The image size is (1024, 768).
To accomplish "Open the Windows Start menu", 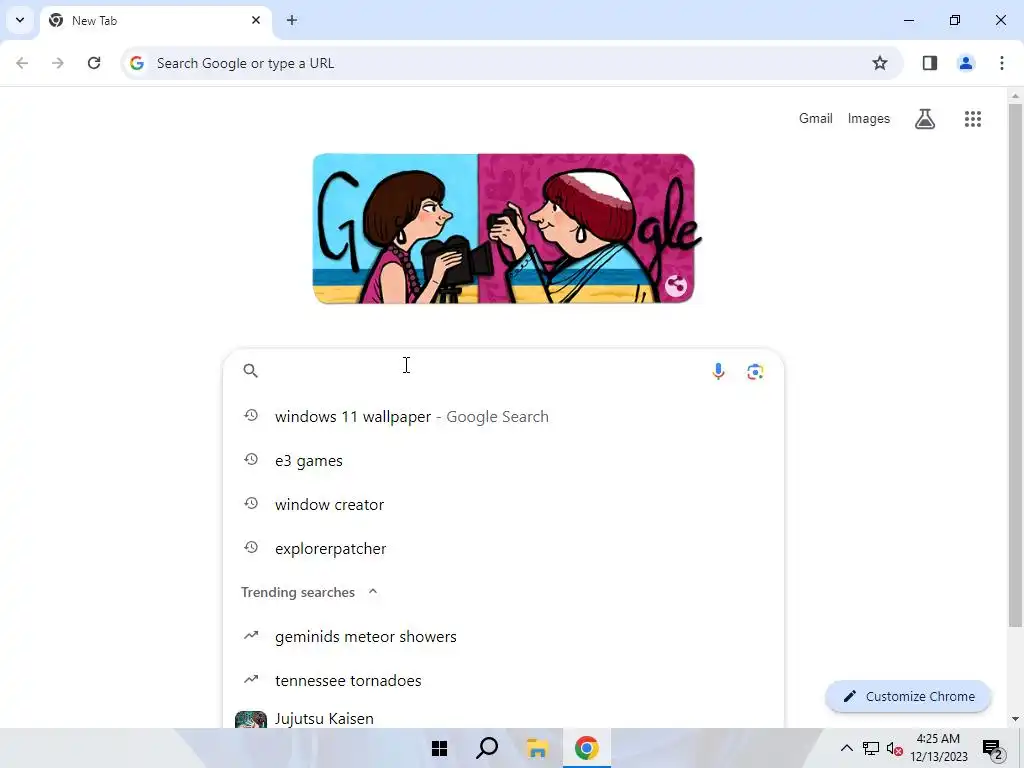I will click(x=440, y=748).
